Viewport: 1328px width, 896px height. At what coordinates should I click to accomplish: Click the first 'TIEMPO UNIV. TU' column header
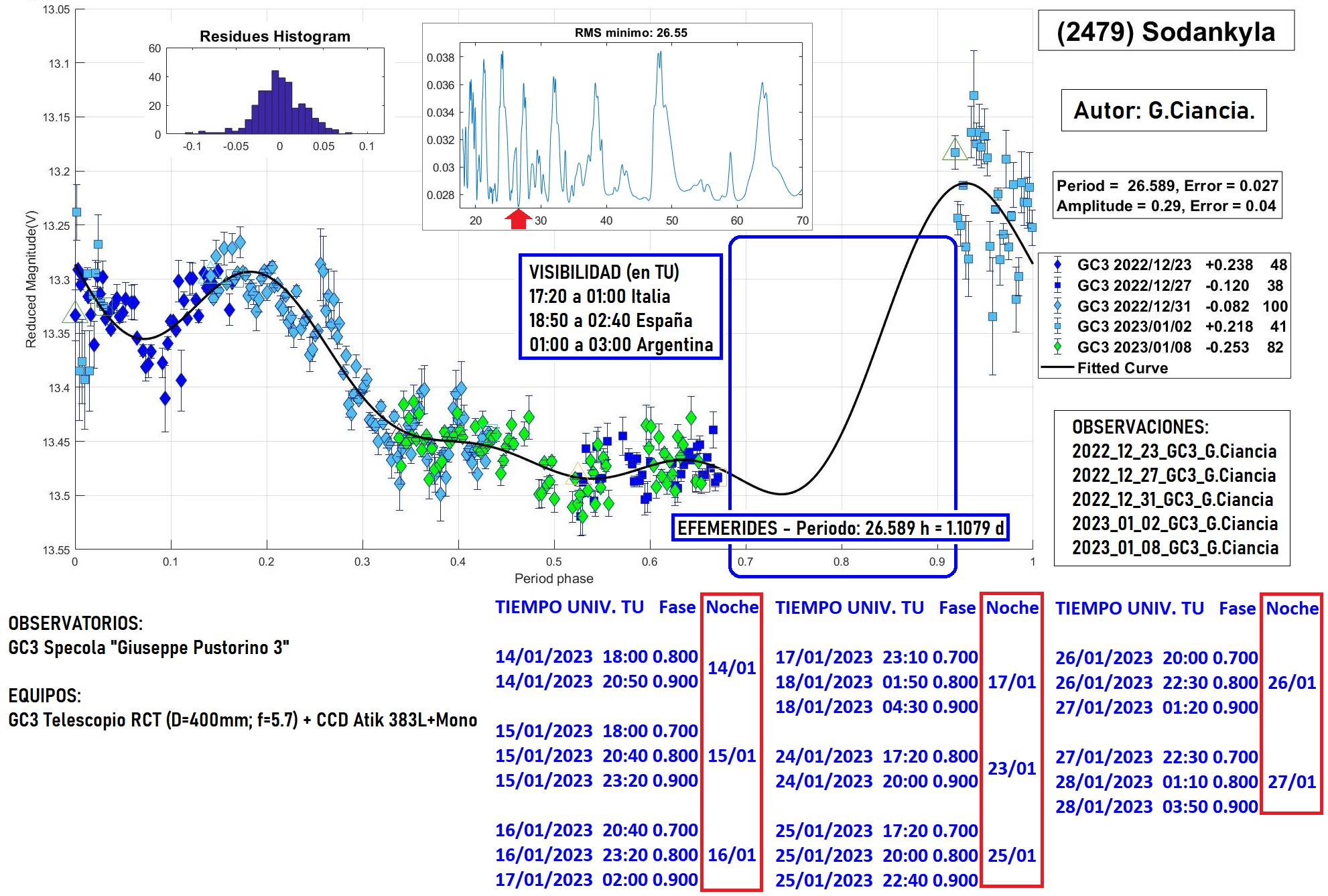coord(570,607)
